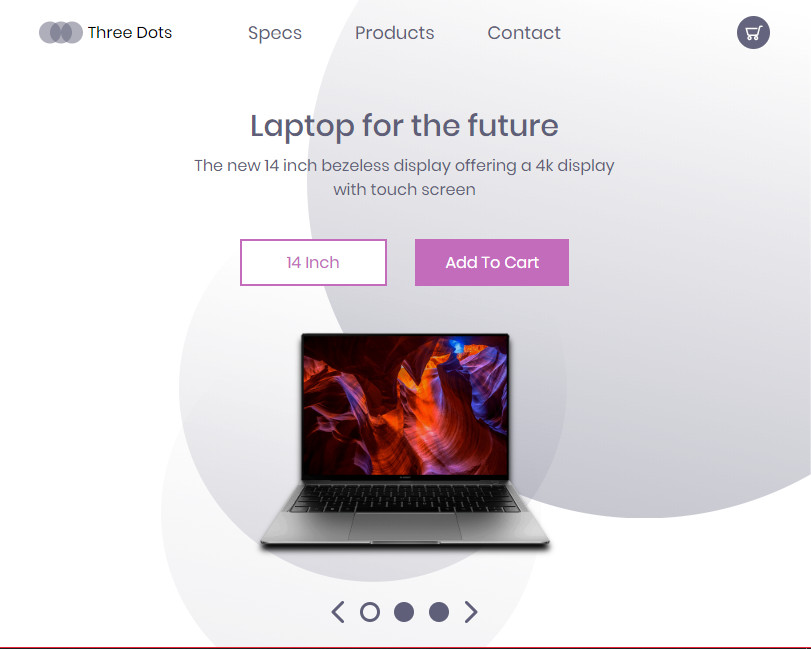This screenshot has width=811, height=649.
Task: Open the shopping cart icon
Action: coord(753,33)
